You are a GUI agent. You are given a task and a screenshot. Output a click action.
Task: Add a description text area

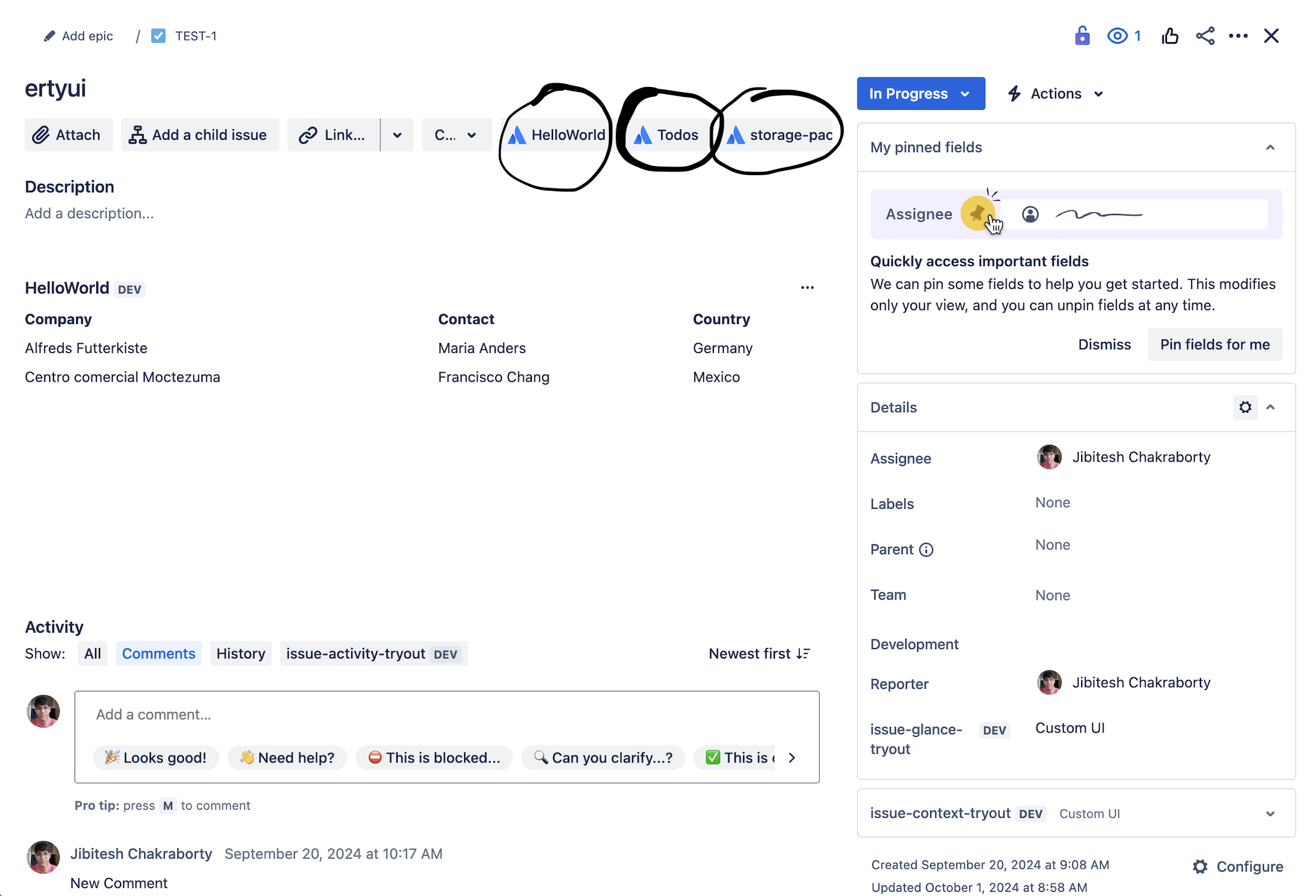[x=89, y=213]
